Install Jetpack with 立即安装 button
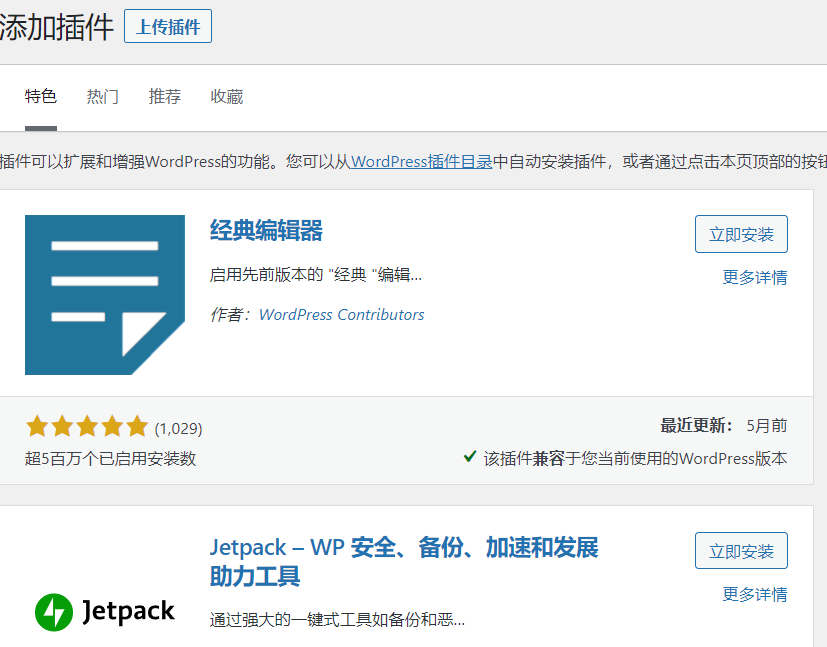 [741, 551]
